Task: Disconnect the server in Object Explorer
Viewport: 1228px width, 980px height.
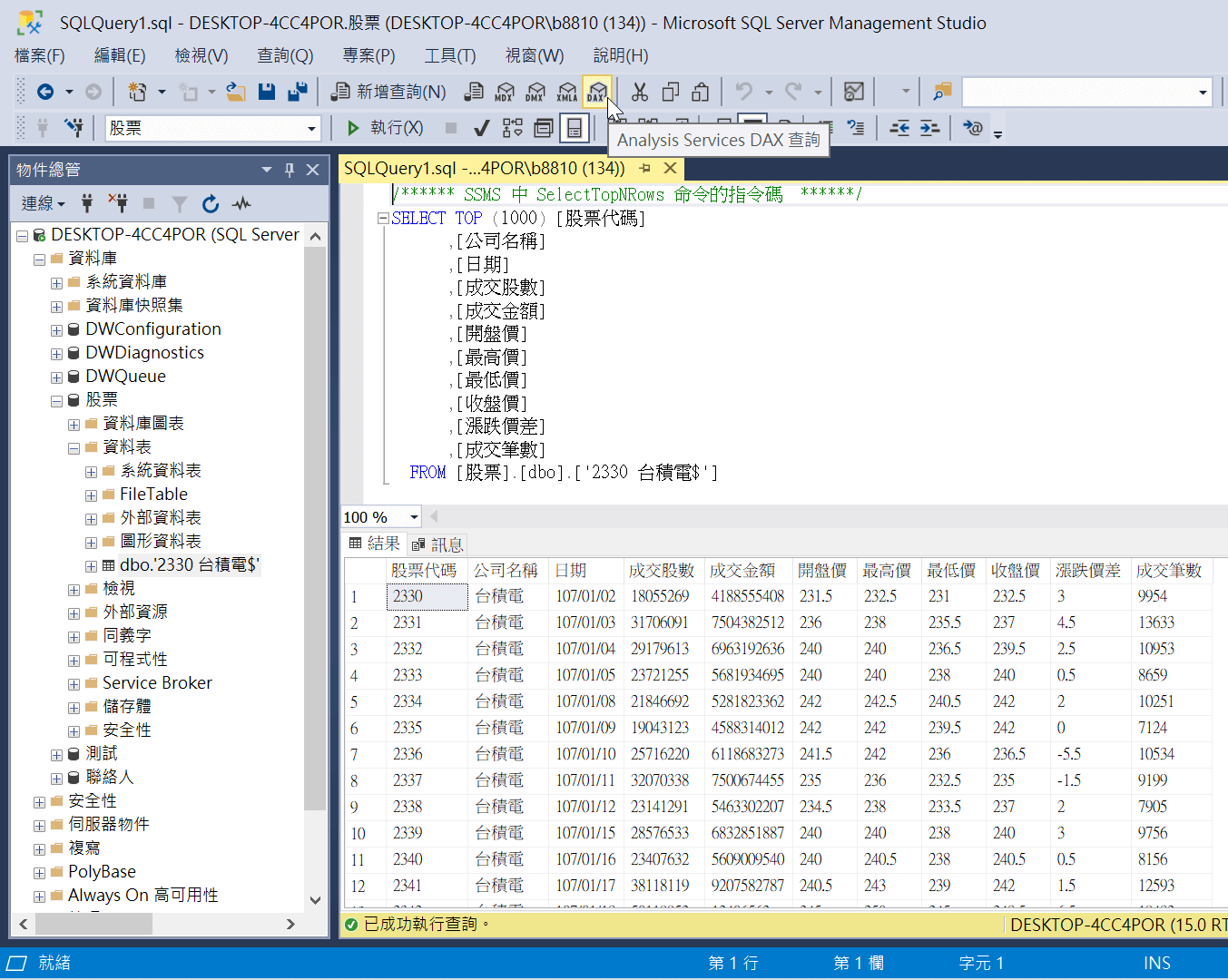Action: pos(118,203)
